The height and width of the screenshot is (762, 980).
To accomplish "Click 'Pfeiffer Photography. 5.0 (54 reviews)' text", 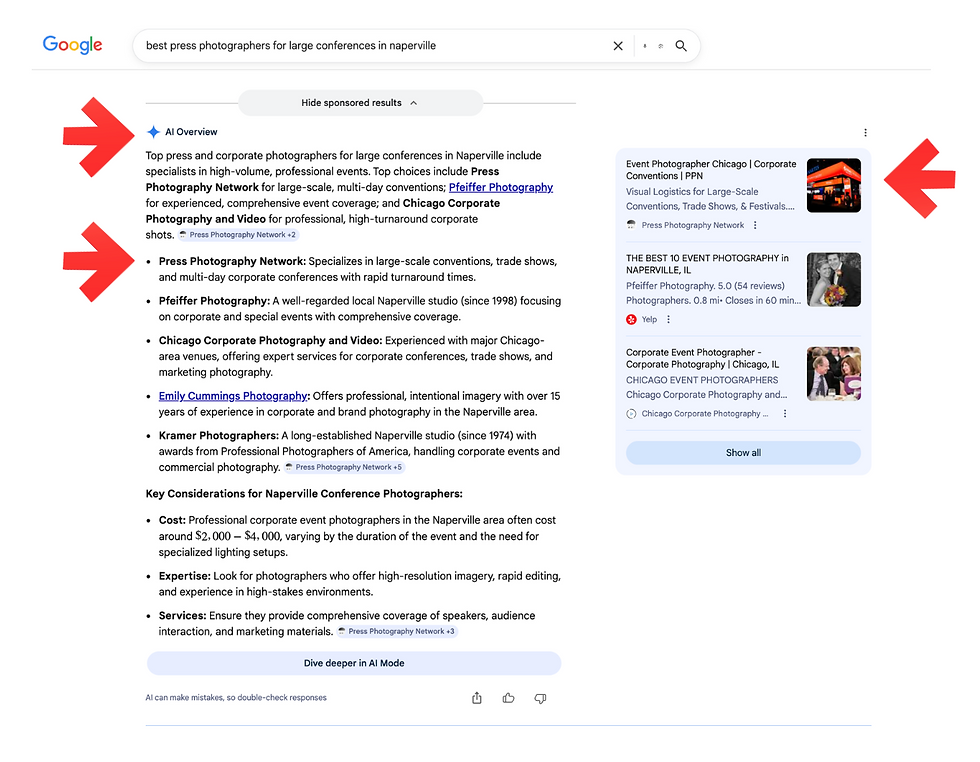I will coord(705,286).
